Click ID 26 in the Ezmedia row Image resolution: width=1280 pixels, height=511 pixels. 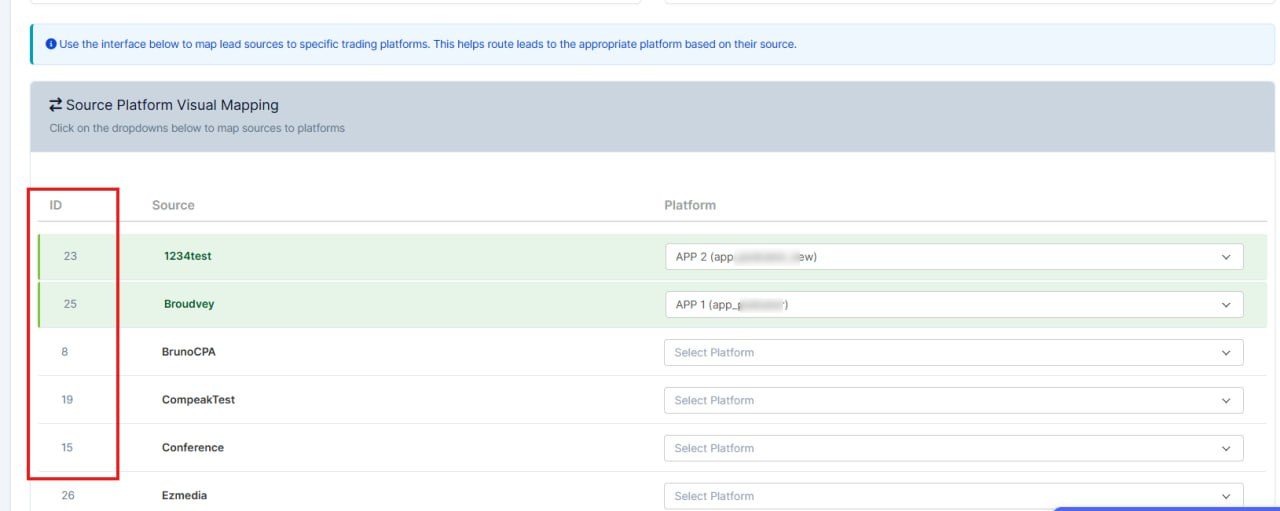(x=68, y=496)
